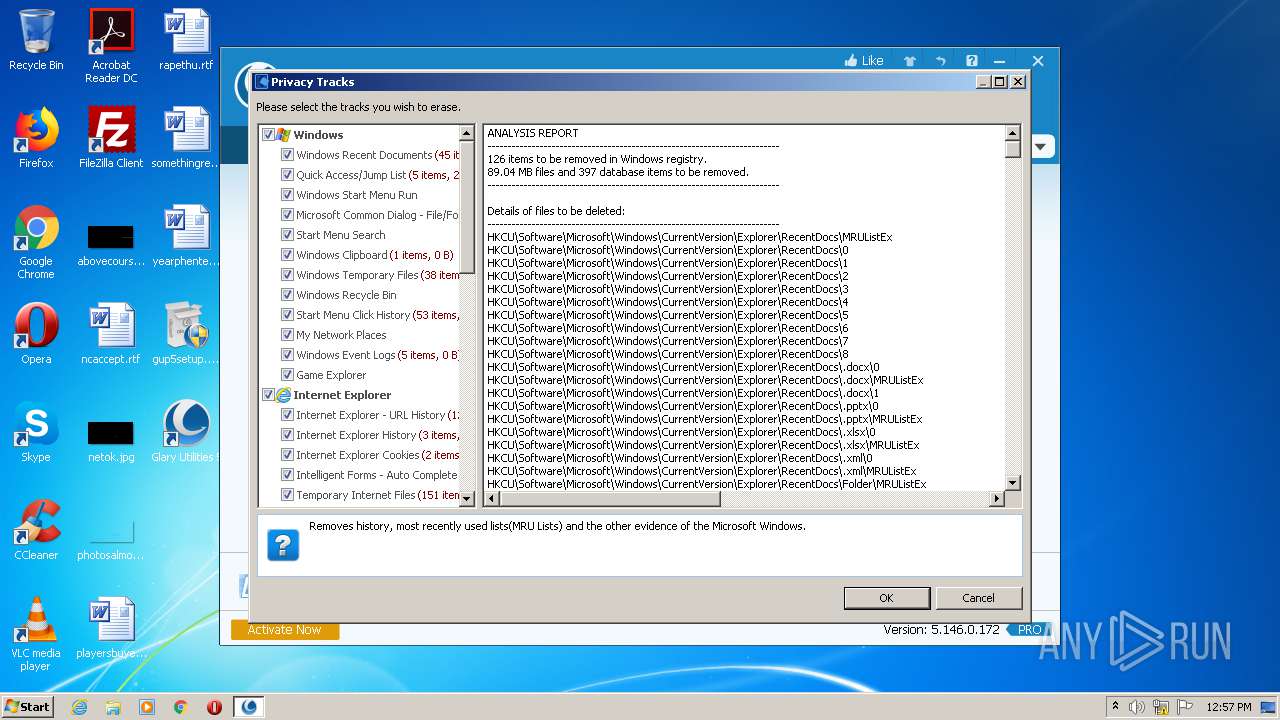Launch Opera browser desktop icon
The height and width of the screenshot is (720, 1280).
36,334
